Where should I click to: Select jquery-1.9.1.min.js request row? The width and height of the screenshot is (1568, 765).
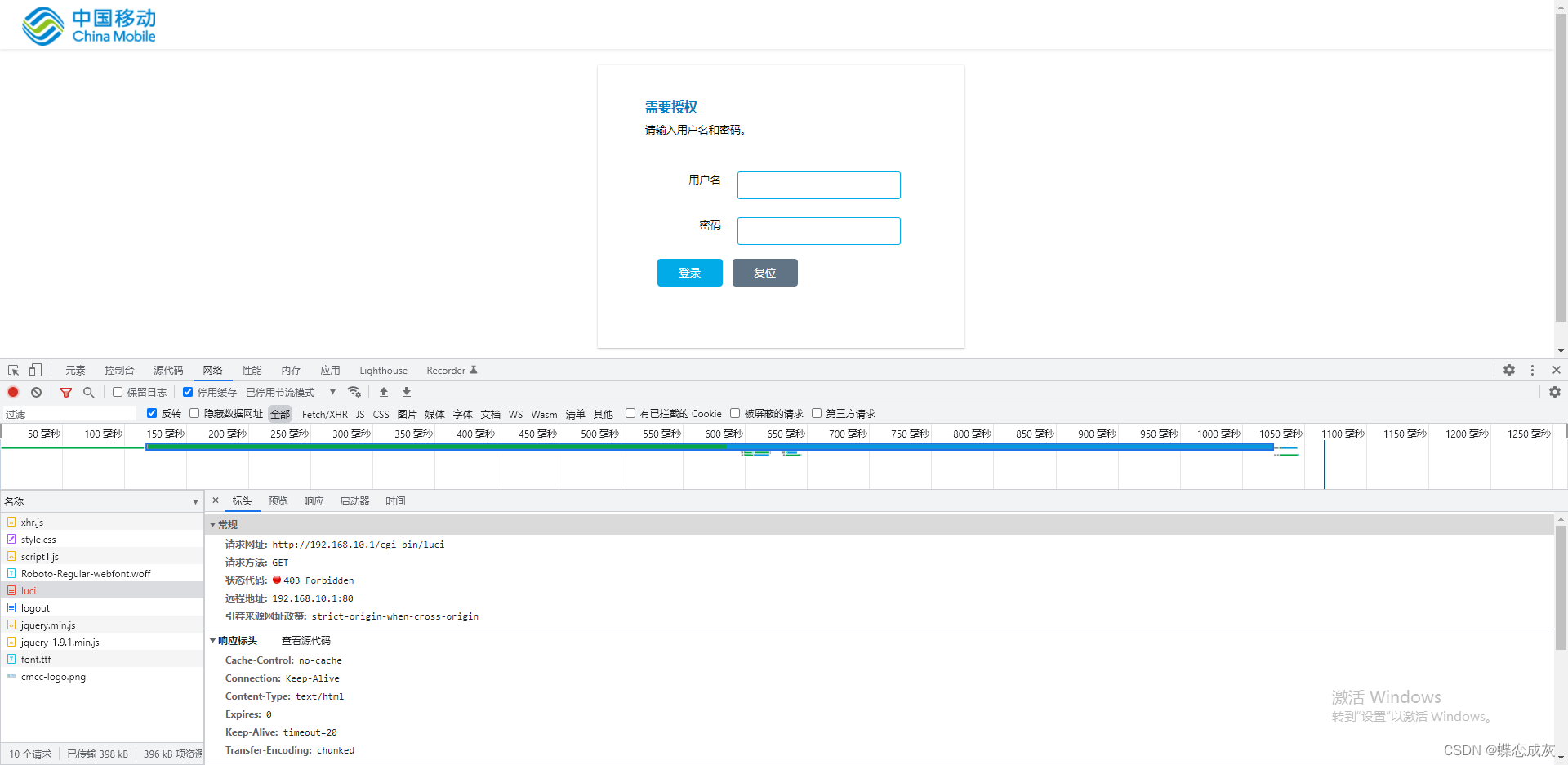102,642
